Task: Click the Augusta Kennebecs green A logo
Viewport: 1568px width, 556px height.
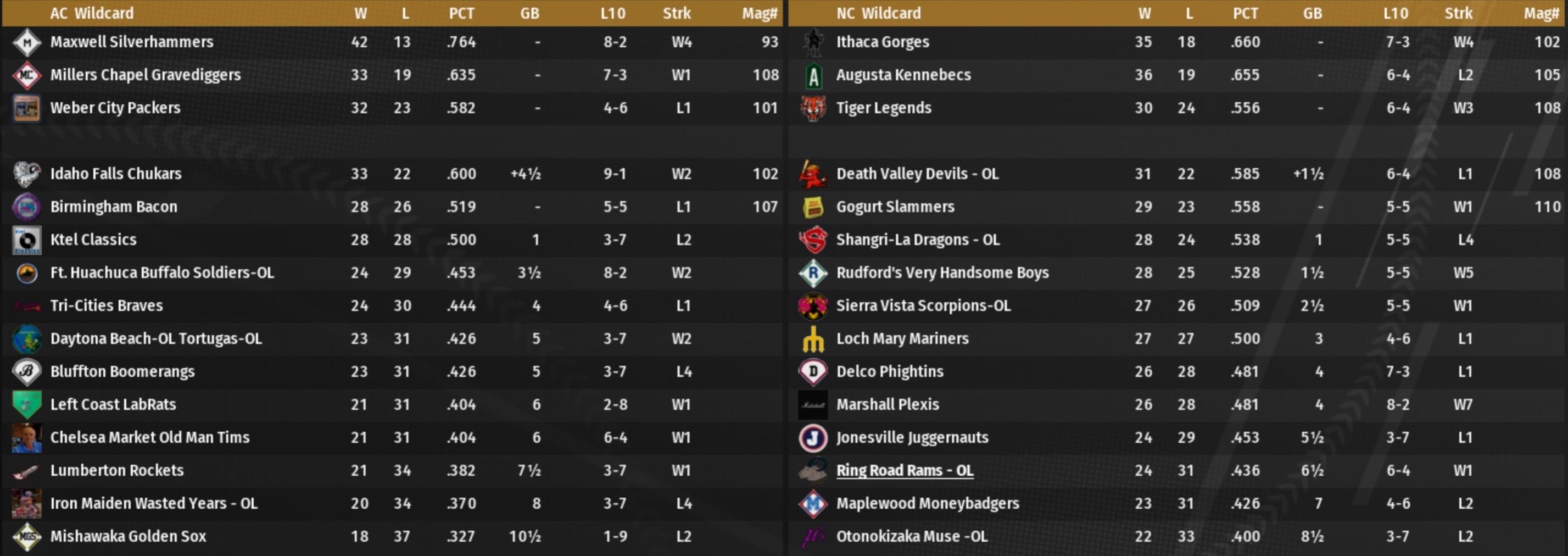Action: coord(813,75)
